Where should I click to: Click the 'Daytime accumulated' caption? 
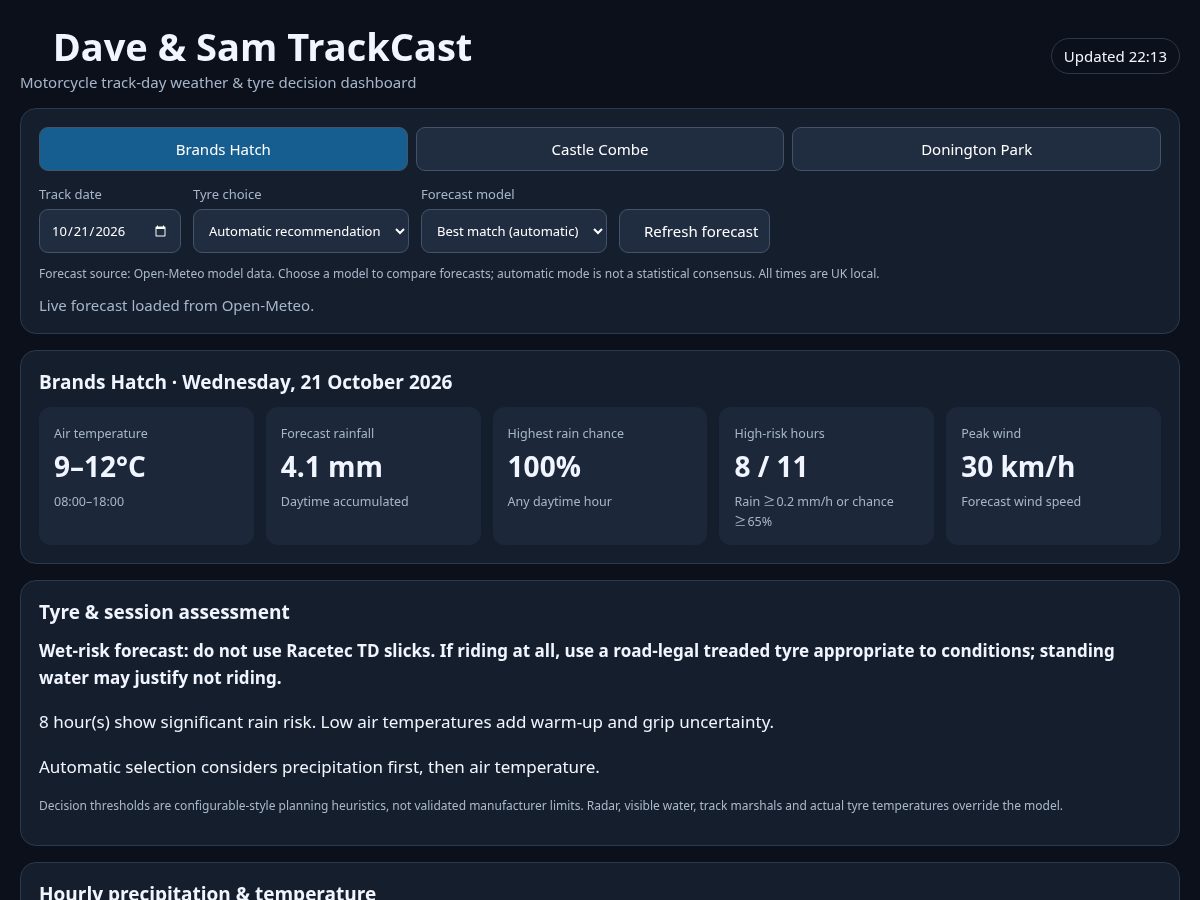point(345,501)
